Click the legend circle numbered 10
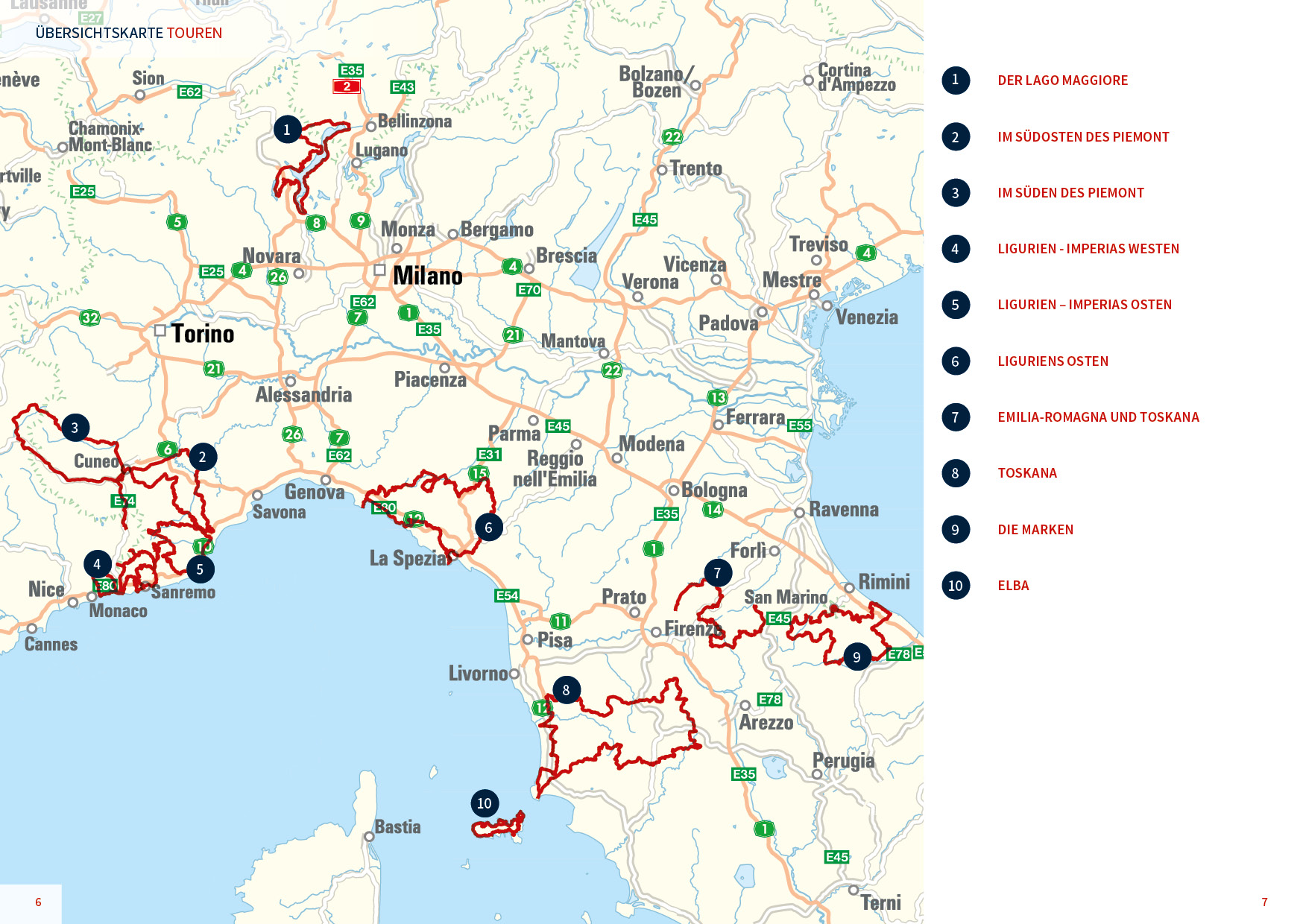Screen dimensions: 1303x924 955,586
